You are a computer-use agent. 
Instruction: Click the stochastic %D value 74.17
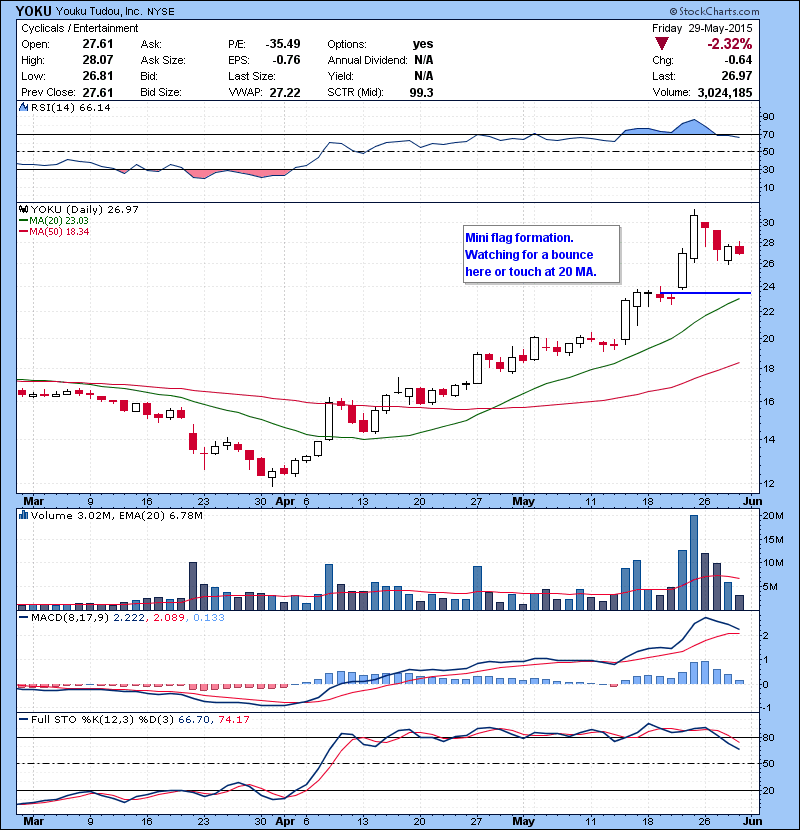click(233, 720)
